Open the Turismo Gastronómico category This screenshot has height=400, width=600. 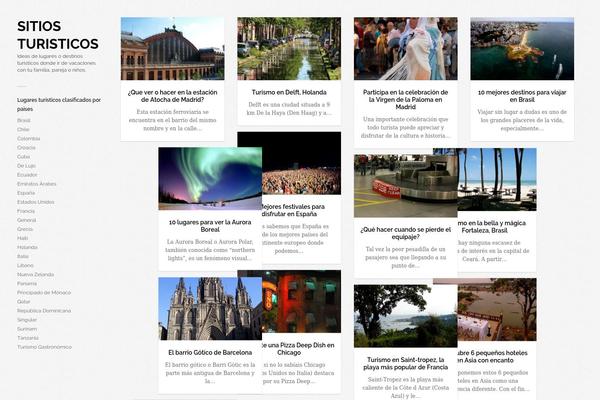[44, 347]
